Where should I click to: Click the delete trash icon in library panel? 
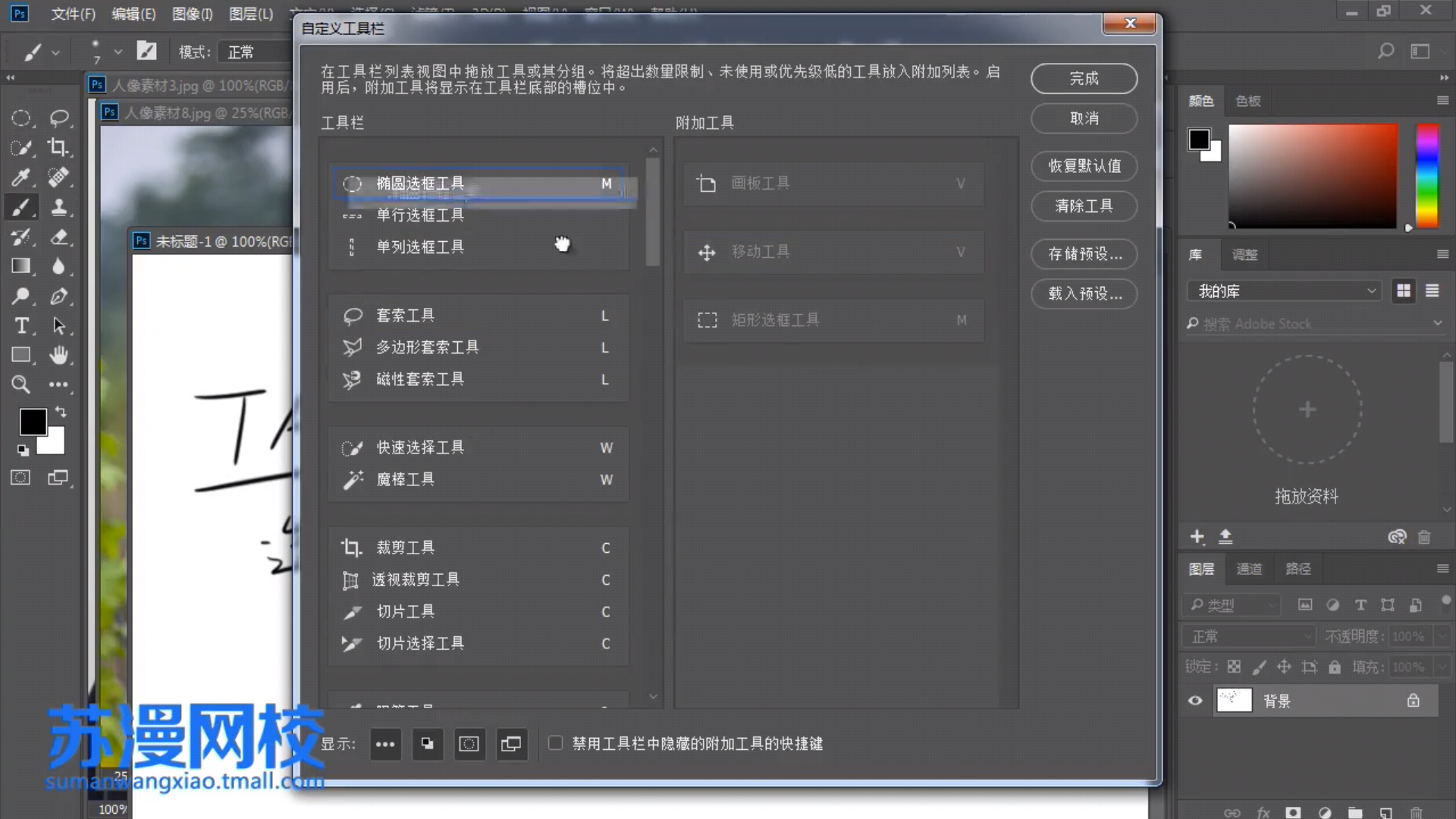click(x=1423, y=538)
